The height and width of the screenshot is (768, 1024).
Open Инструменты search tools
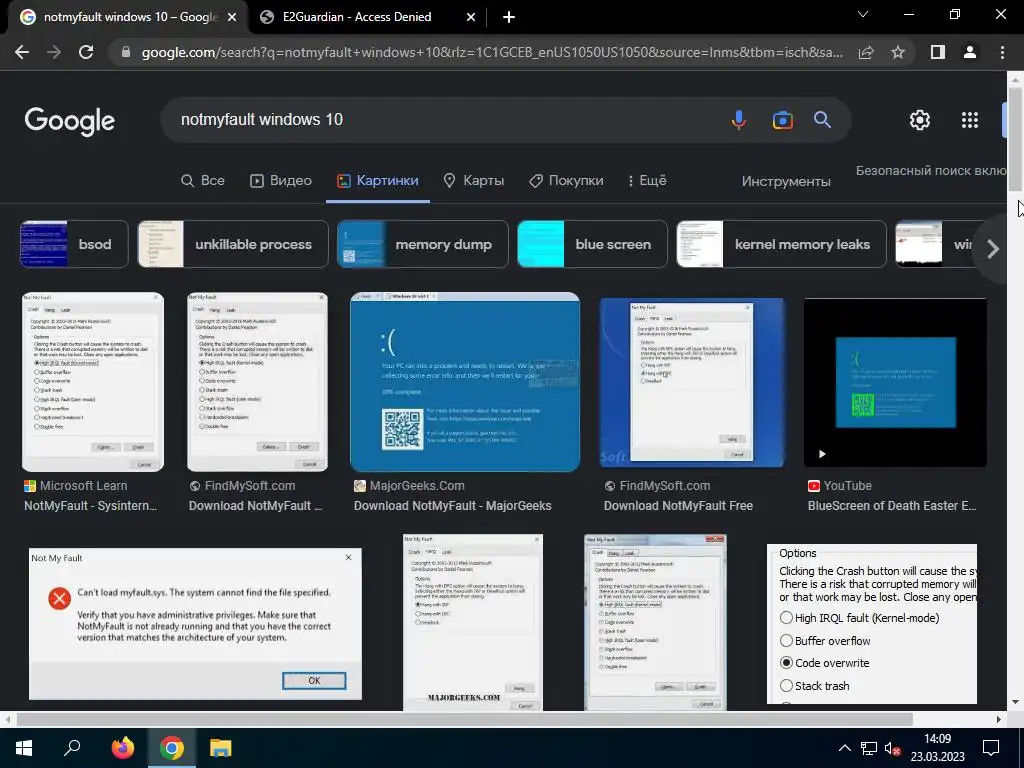786,182
